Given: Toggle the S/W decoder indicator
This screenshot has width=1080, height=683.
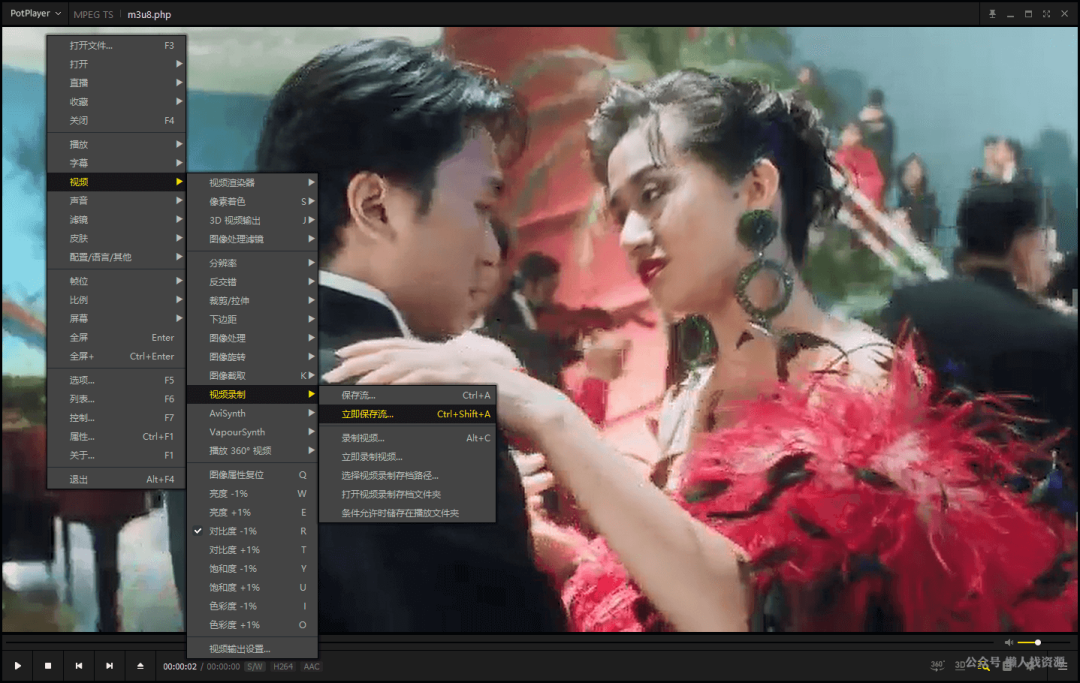Looking at the screenshot, I should point(255,666).
